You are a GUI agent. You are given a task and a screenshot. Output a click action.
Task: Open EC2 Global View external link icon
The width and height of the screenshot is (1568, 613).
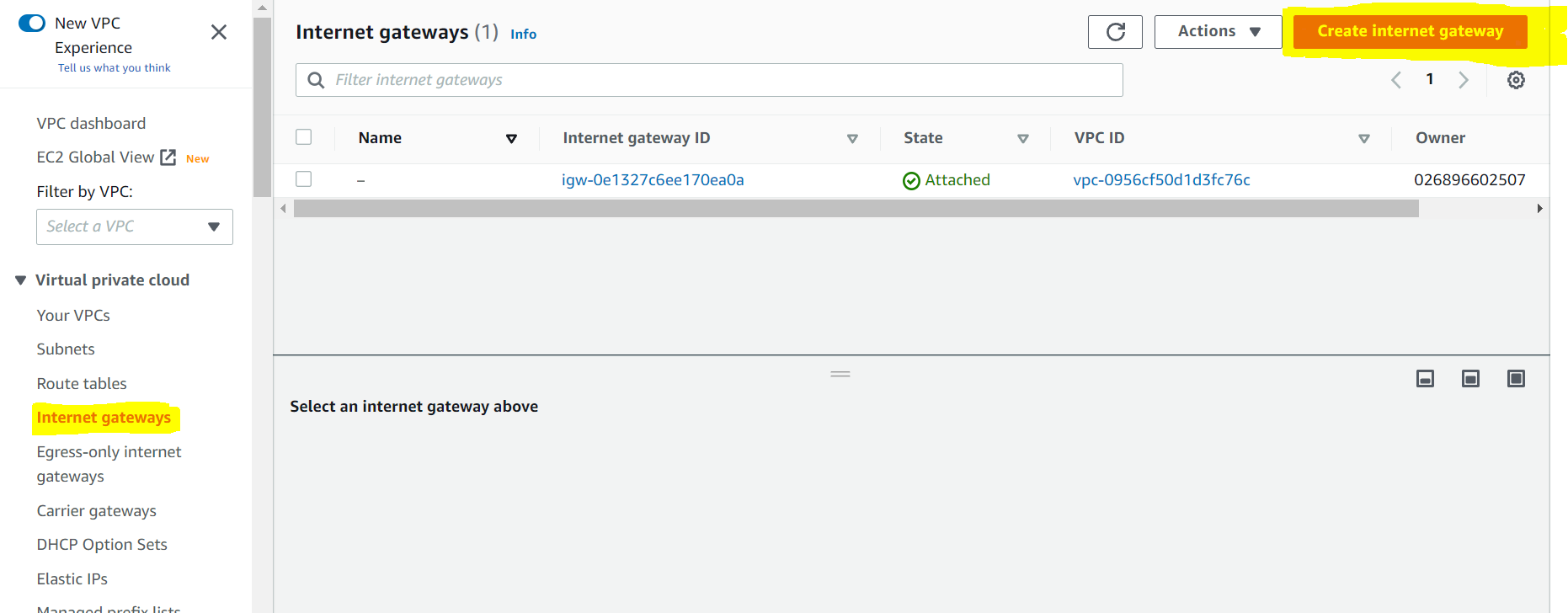tap(167, 157)
